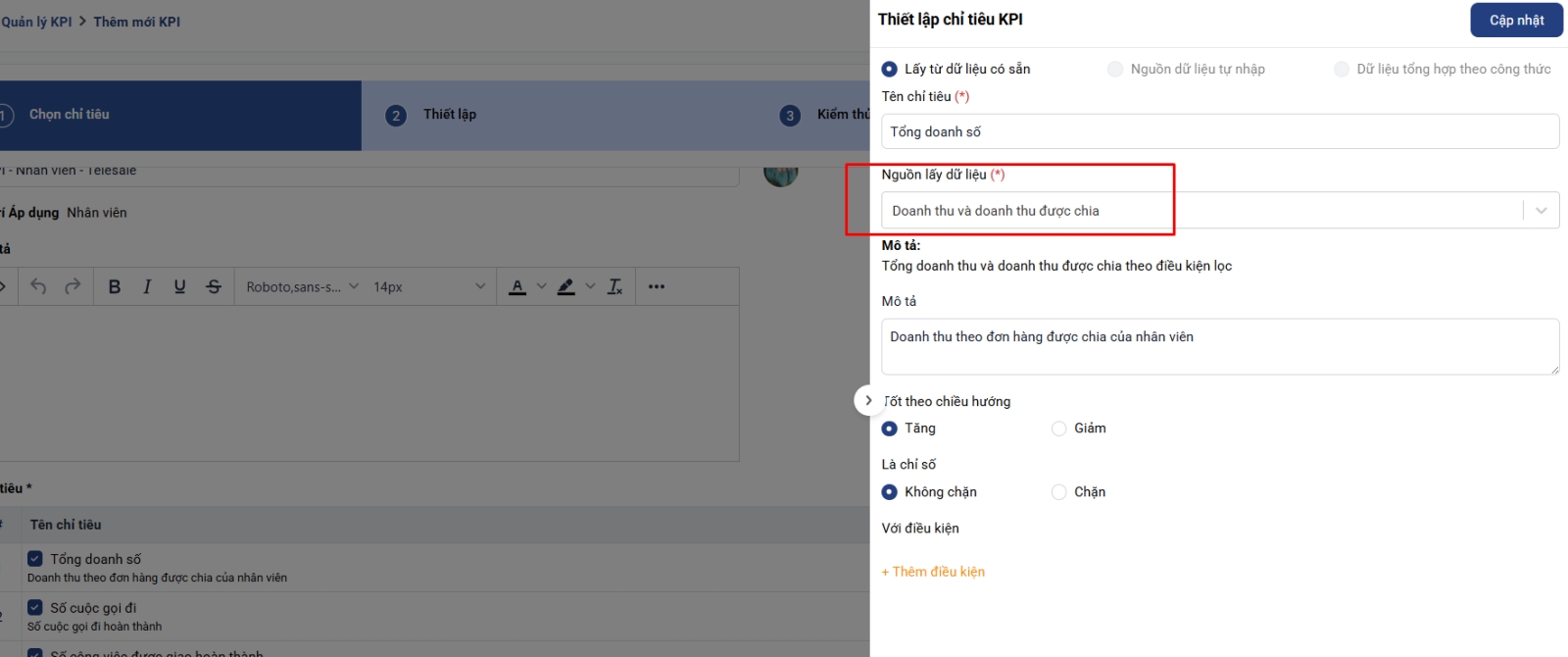Toggle Italic formatting in the editor
1568x657 pixels.
[x=147, y=286]
